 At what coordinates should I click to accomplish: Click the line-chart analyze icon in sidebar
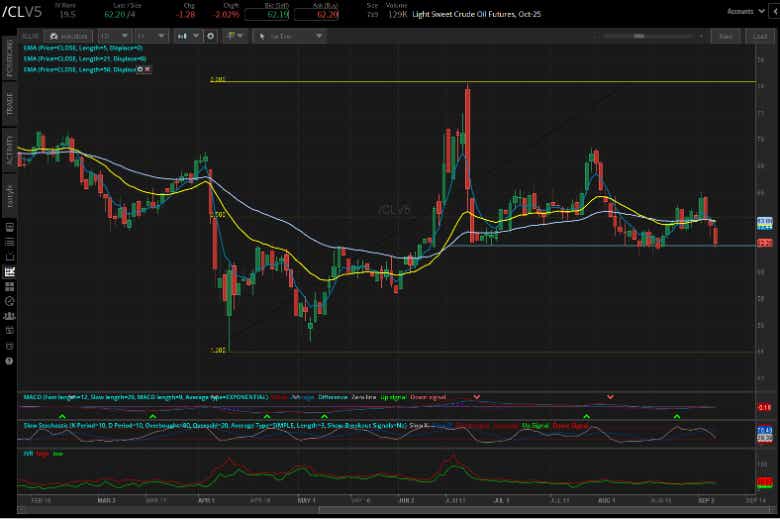[9, 257]
